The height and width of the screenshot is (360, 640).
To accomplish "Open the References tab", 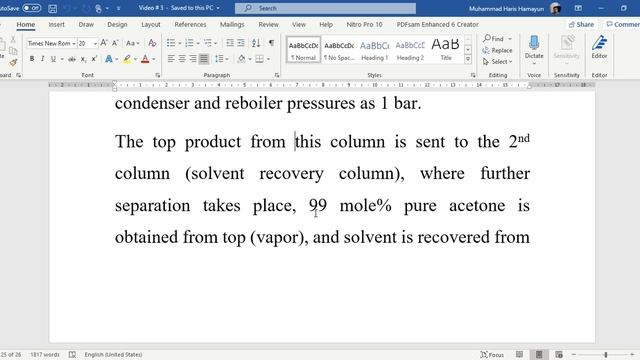I will click(x=190, y=24).
